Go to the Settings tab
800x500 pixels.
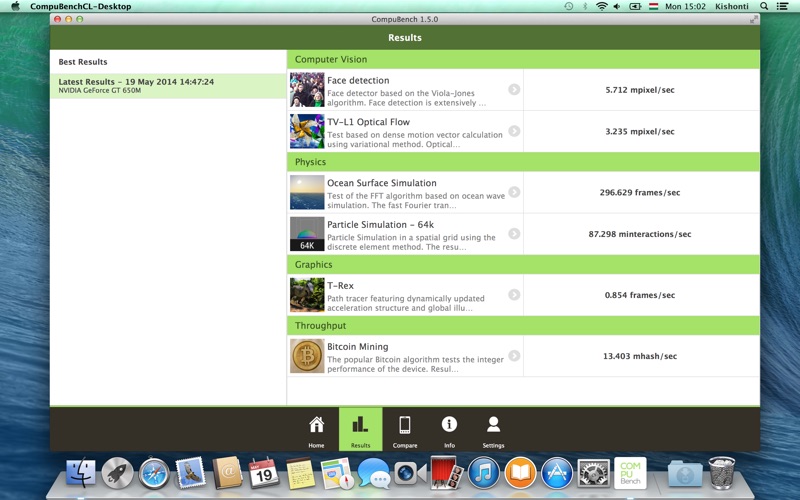pyautogui.click(x=493, y=430)
